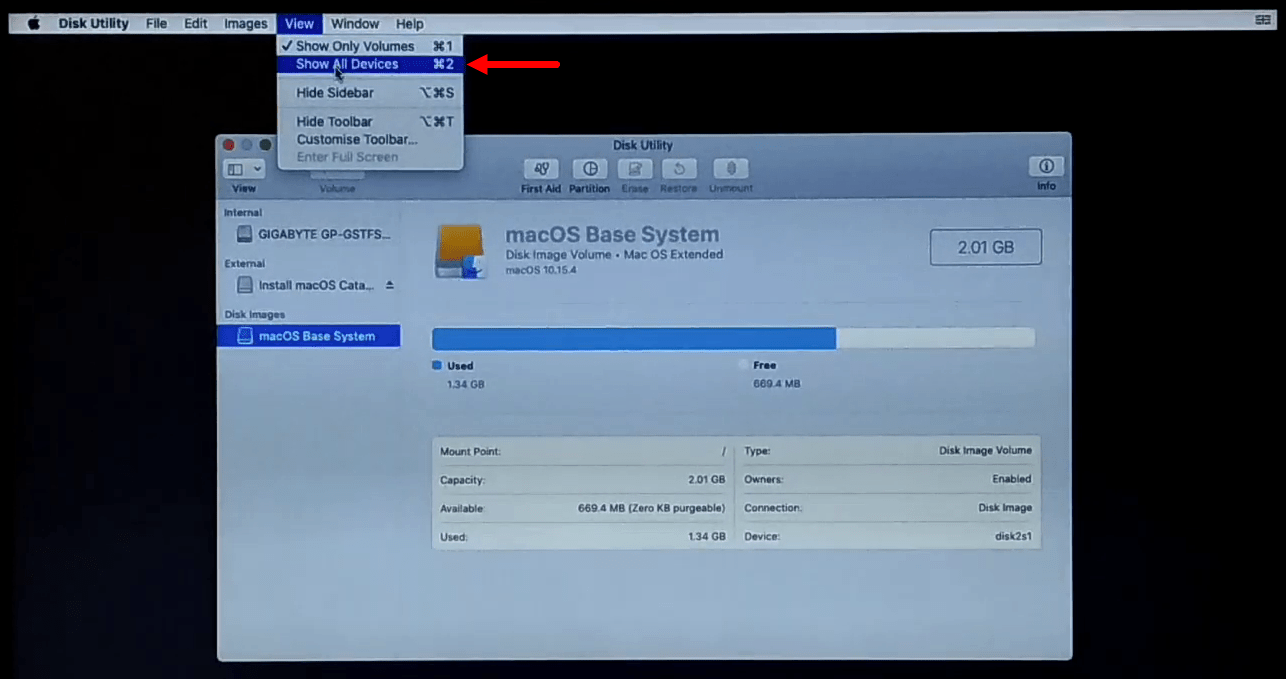Image resolution: width=1286 pixels, height=679 pixels.
Task: Close the open View menu
Action: [299, 23]
